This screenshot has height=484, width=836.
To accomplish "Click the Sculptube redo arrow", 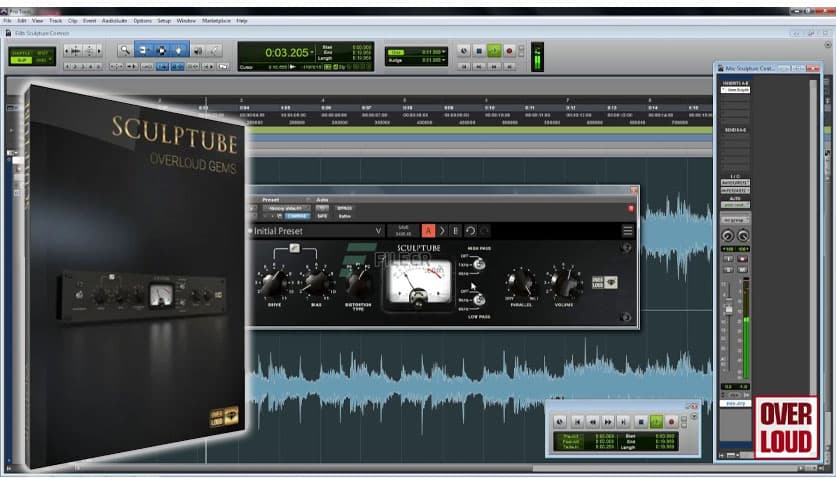I will [485, 230].
